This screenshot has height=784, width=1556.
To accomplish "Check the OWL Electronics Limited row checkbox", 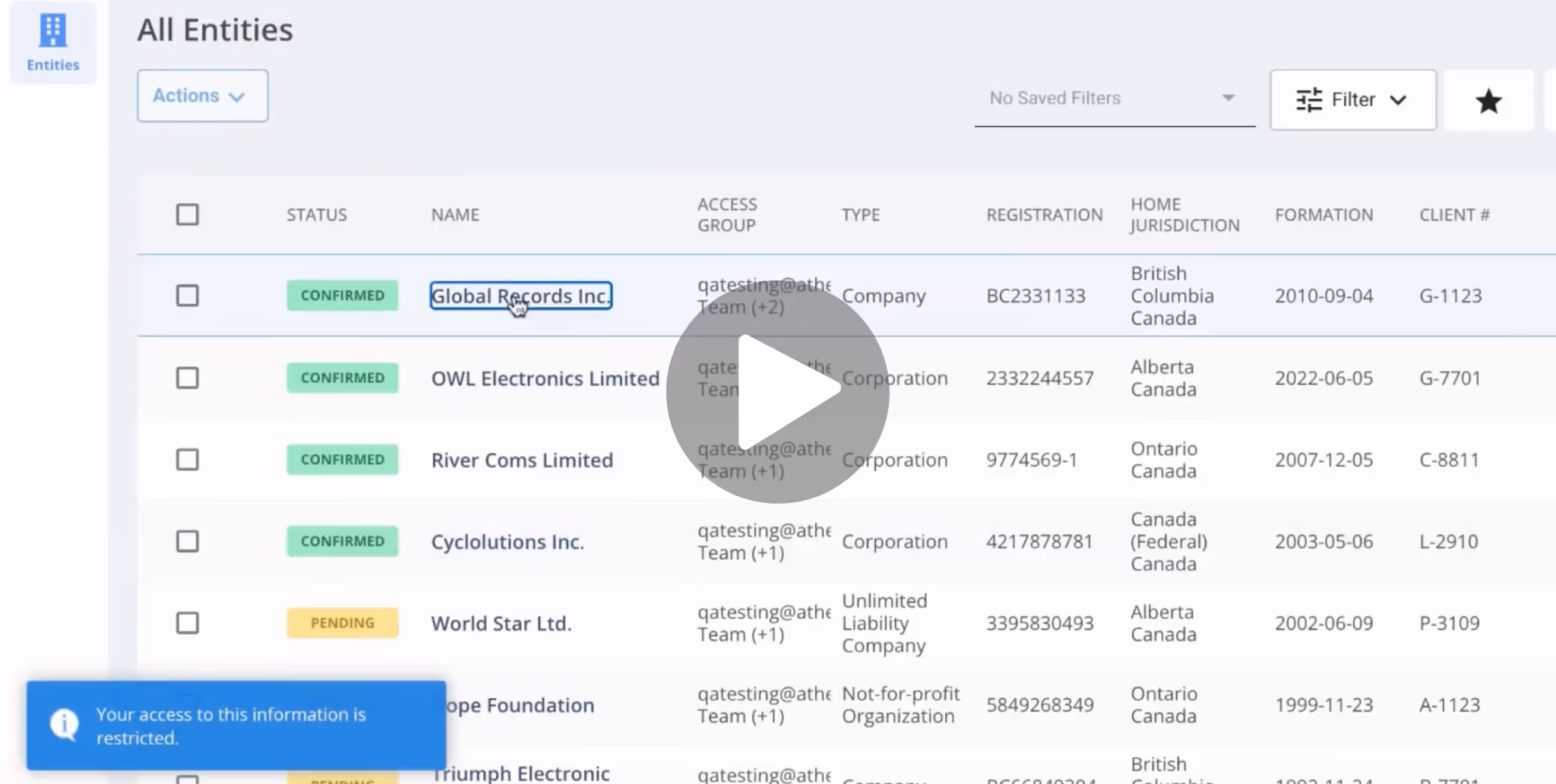I will tap(188, 378).
